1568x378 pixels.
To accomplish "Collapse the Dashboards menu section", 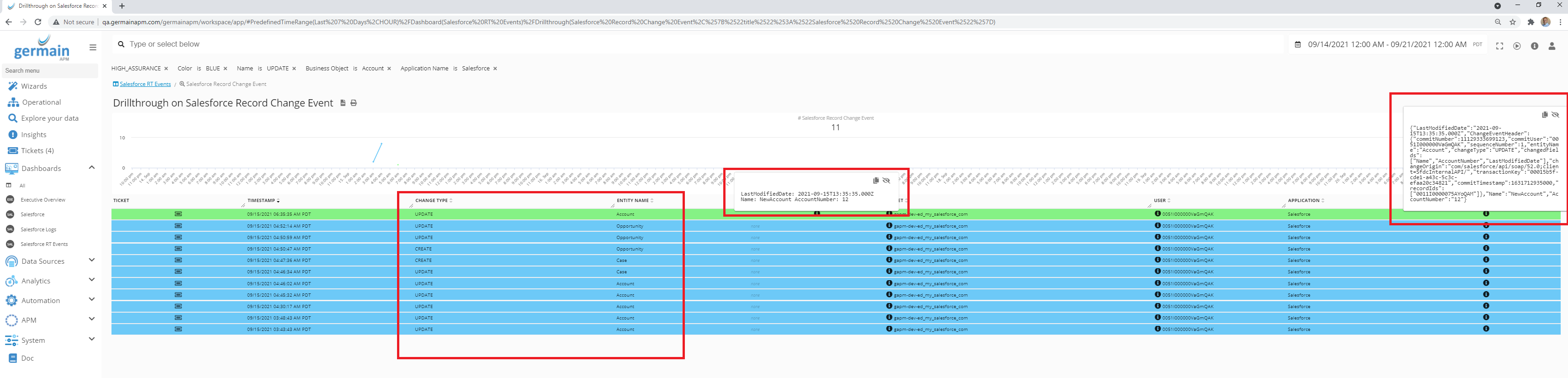I will pyautogui.click(x=92, y=167).
